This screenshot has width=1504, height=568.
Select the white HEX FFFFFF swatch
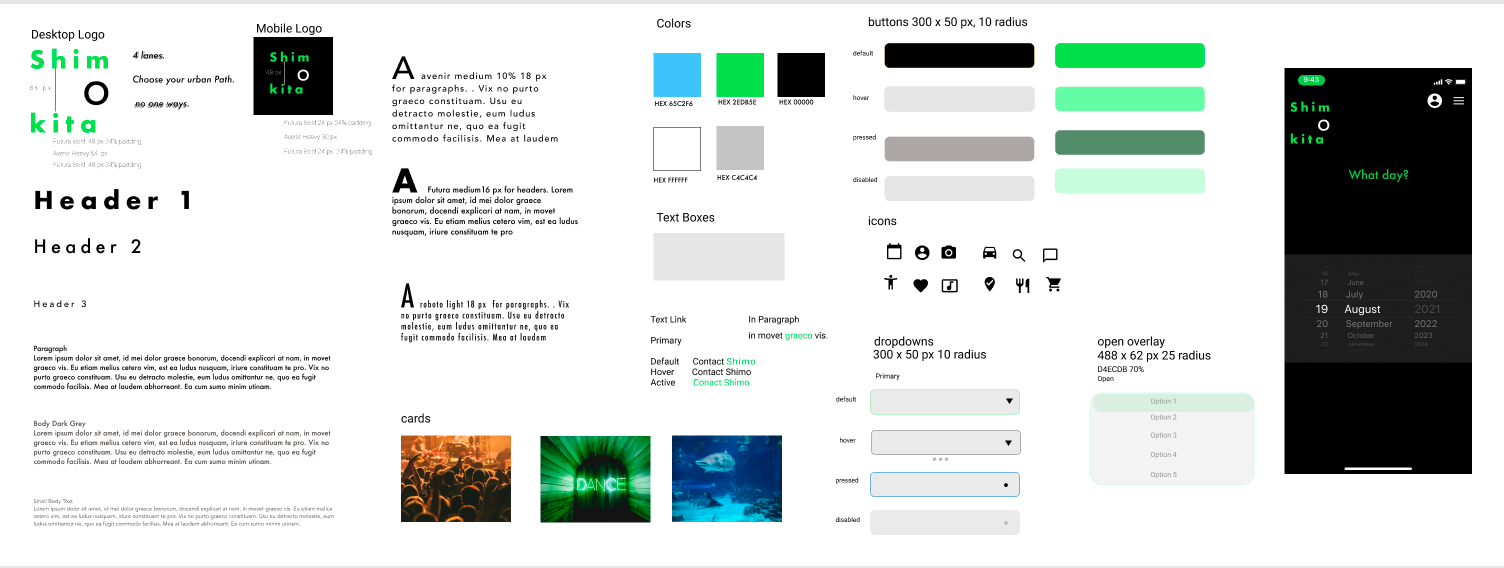677,149
